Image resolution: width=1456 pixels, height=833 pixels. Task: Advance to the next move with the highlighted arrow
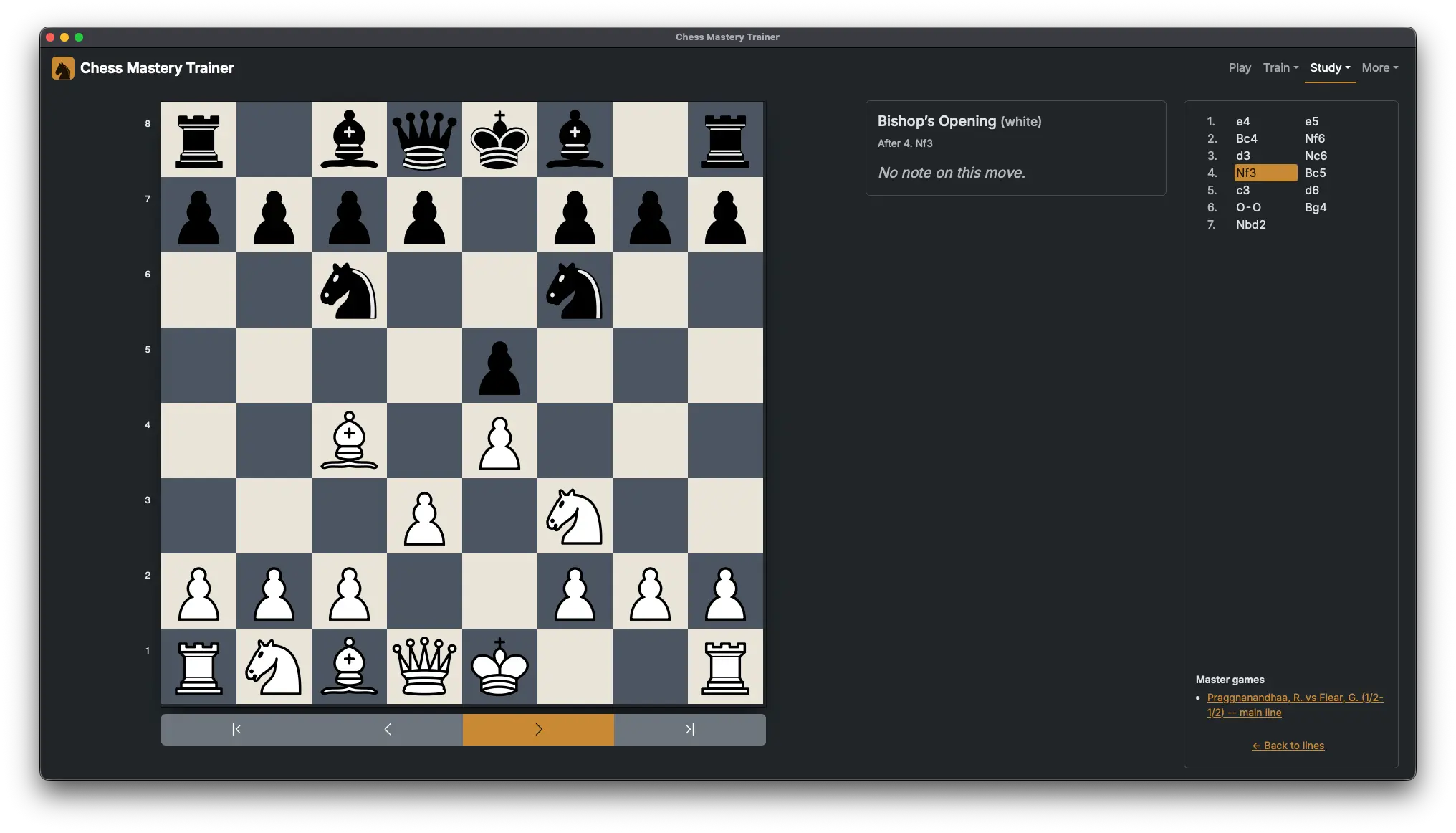click(538, 729)
